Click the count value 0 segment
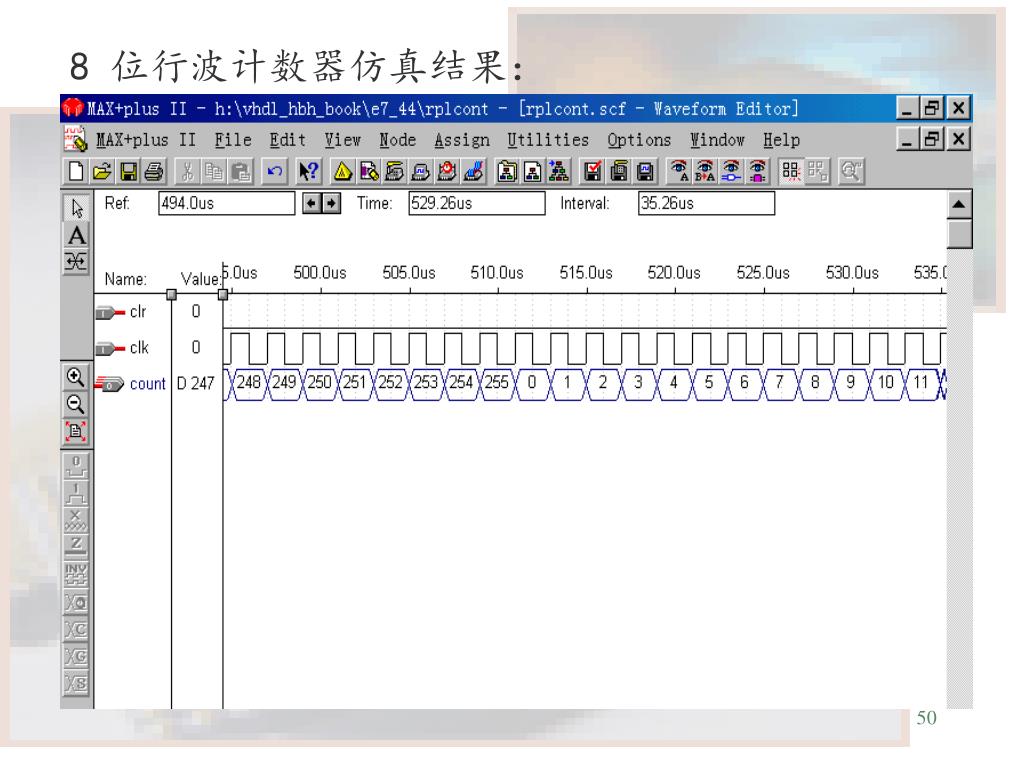Viewport: 1024px width, 768px height. click(532, 383)
